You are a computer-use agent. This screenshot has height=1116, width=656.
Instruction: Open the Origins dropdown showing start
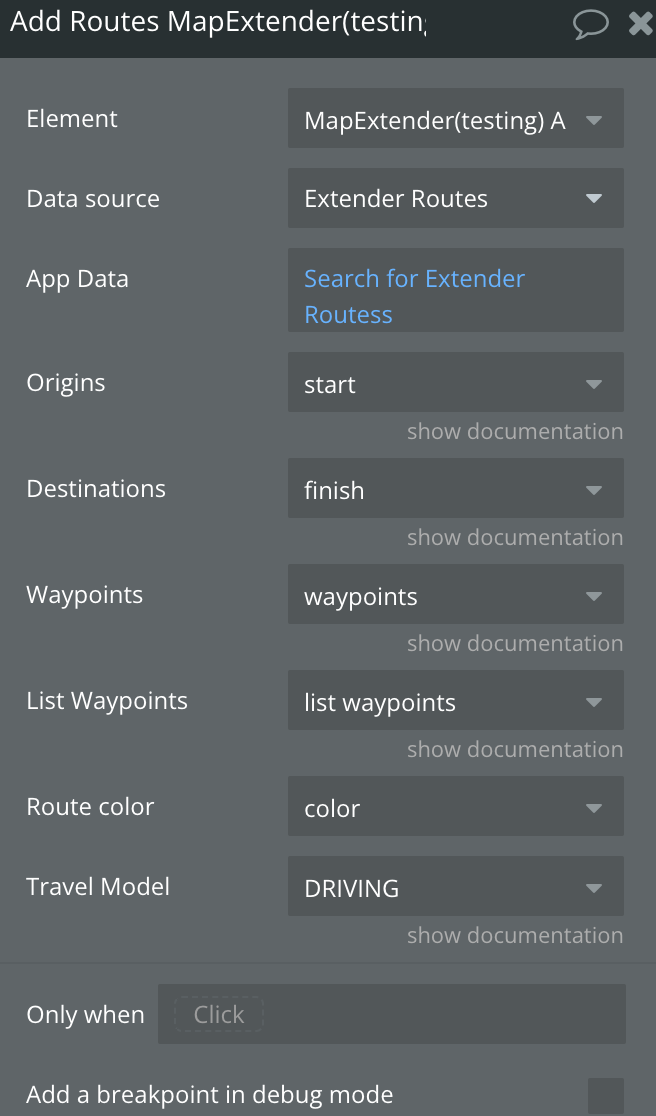click(x=456, y=382)
